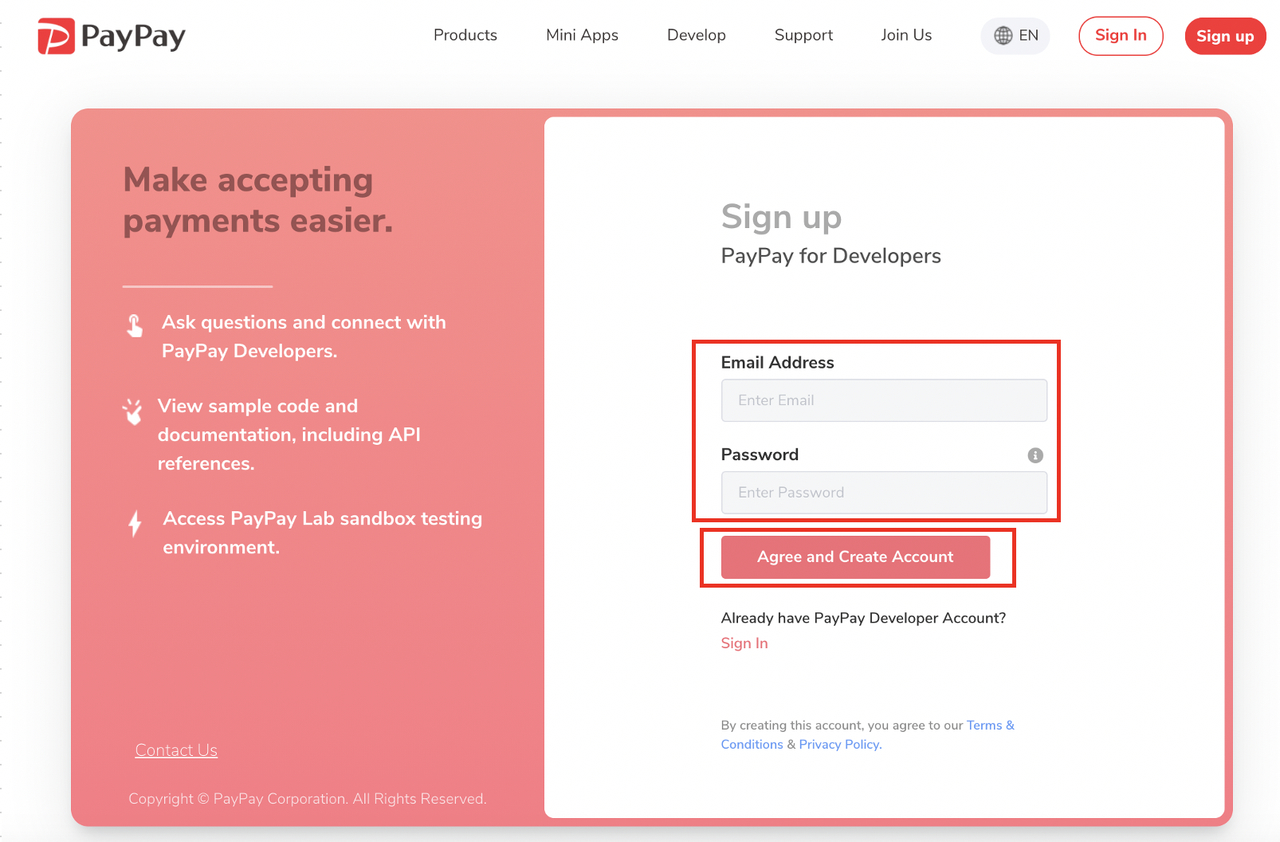The height and width of the screenshot is (842, 1280).
Task: Click the Sign In link below the form
Action: (744, 643)
